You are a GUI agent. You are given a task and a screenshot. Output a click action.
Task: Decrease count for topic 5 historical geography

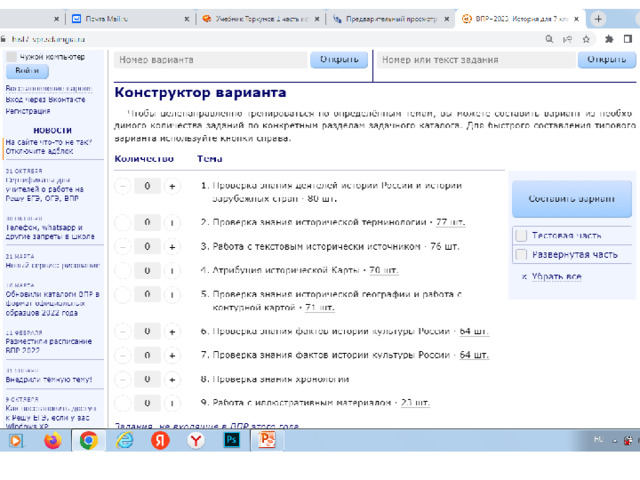click(122, 295)
